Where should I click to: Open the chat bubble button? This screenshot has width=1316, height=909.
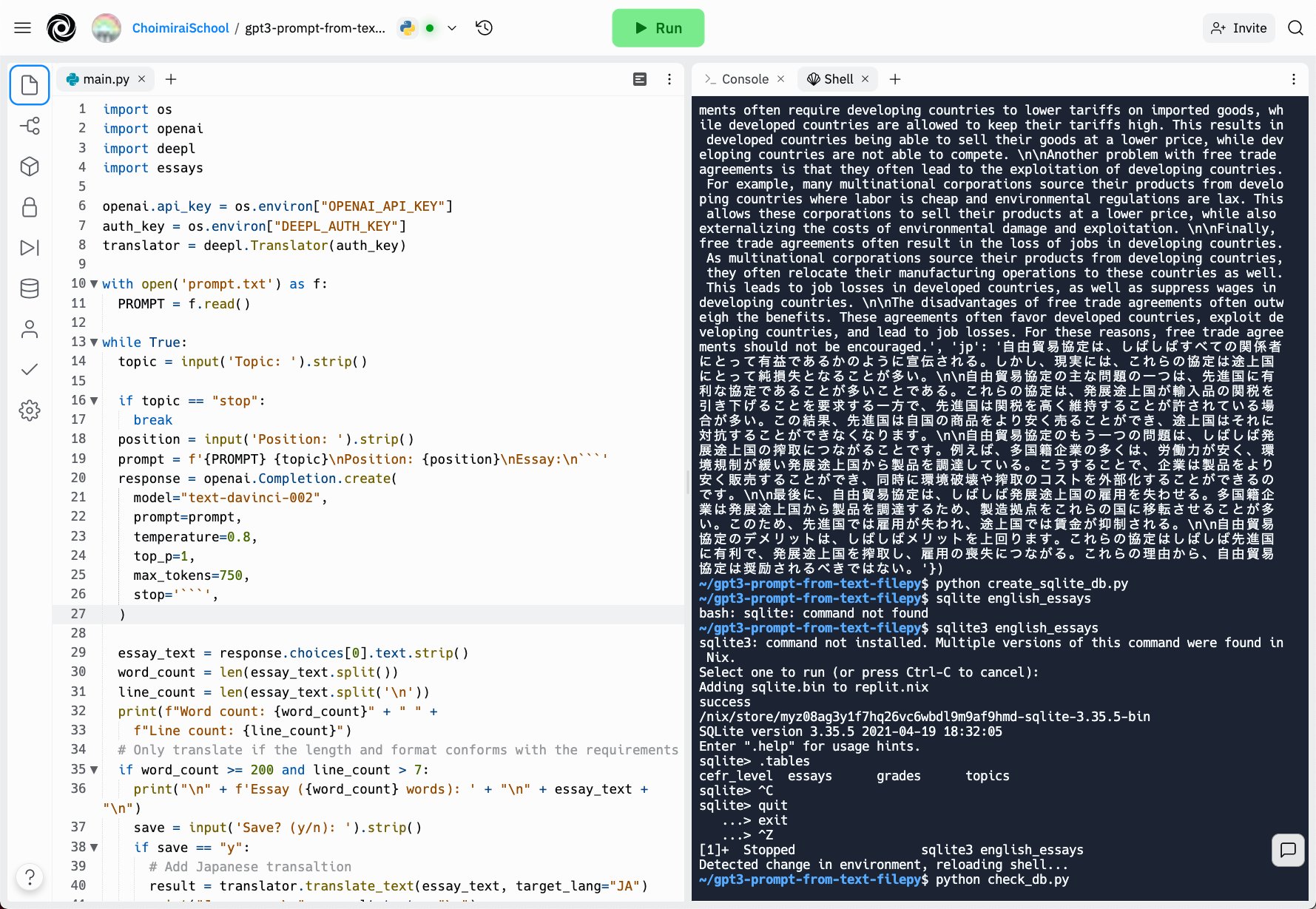(1288, 851)
